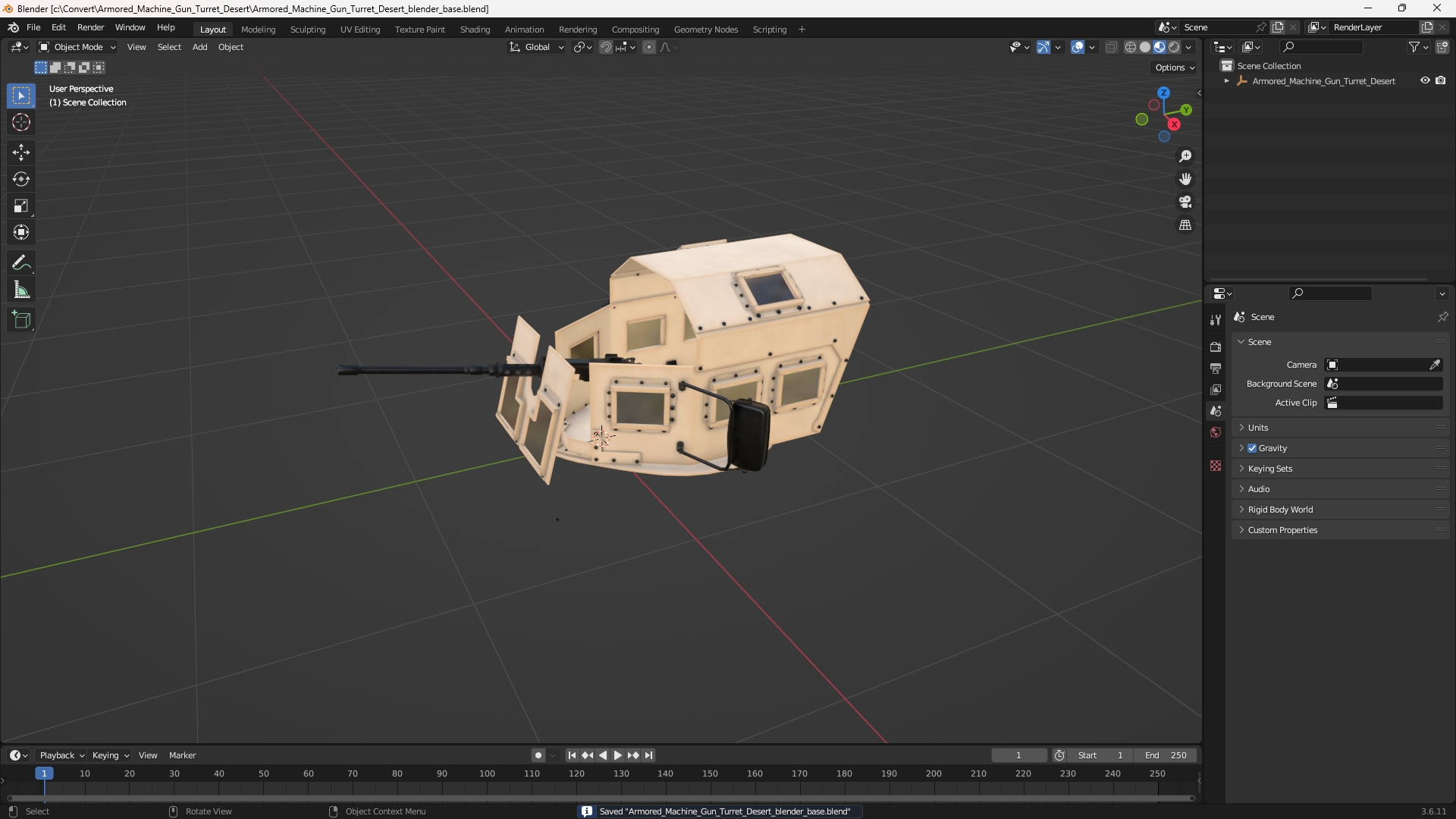Toggle the Gravity checkbox

point(1252,448)
